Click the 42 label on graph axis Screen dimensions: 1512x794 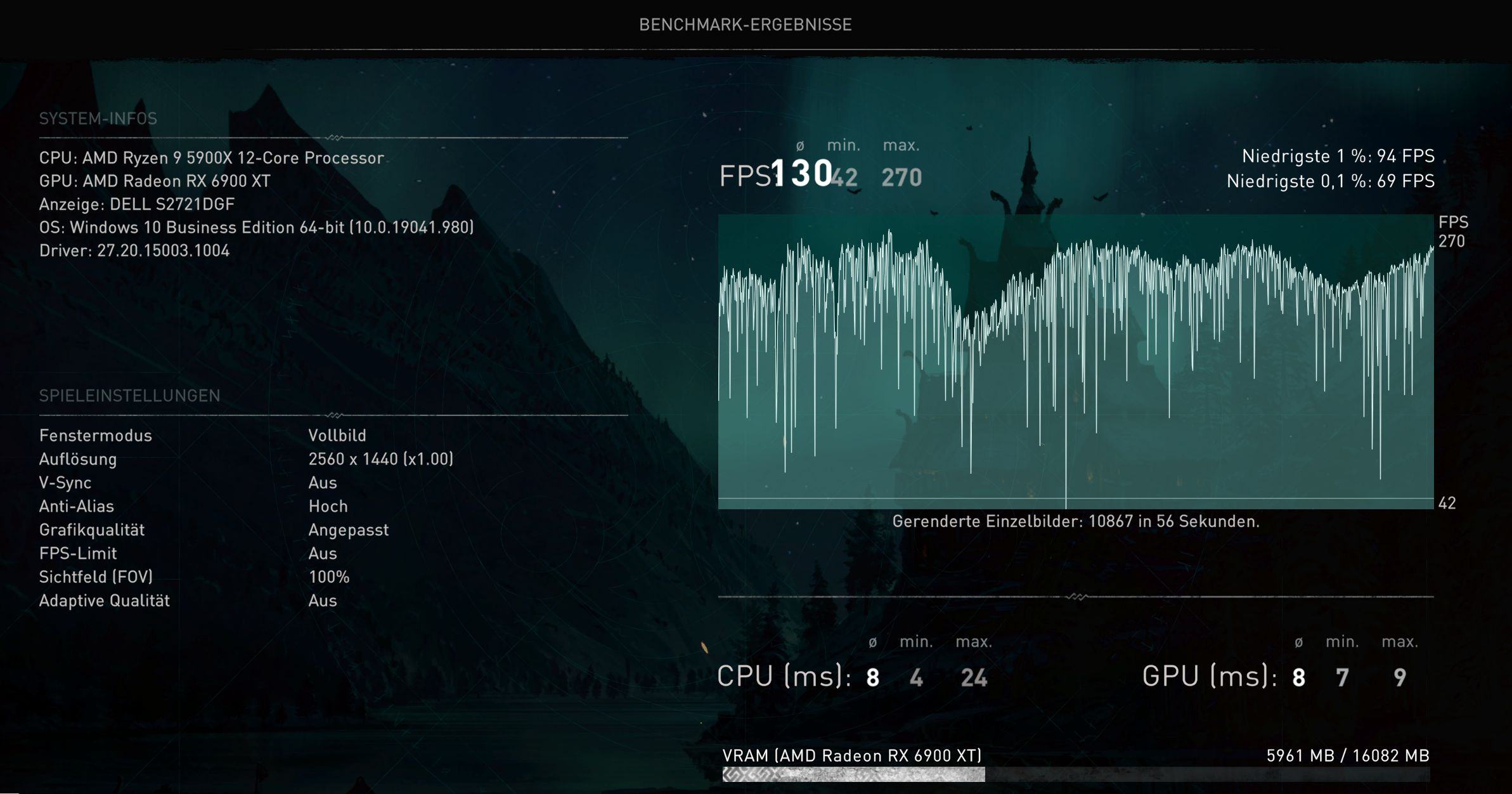pos(1447,504)
